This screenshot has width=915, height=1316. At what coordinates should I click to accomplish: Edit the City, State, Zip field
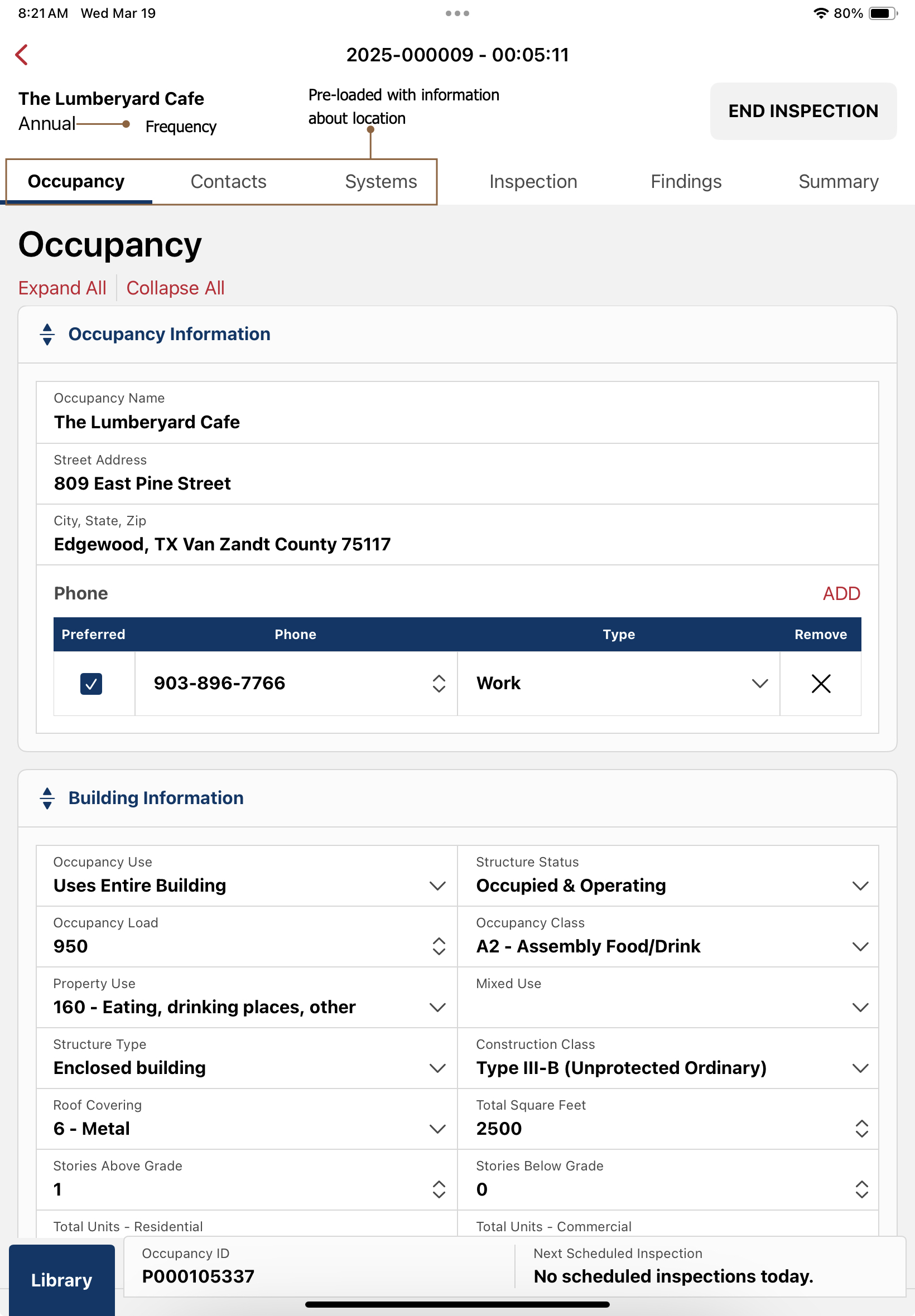click(x=457, y=535)
